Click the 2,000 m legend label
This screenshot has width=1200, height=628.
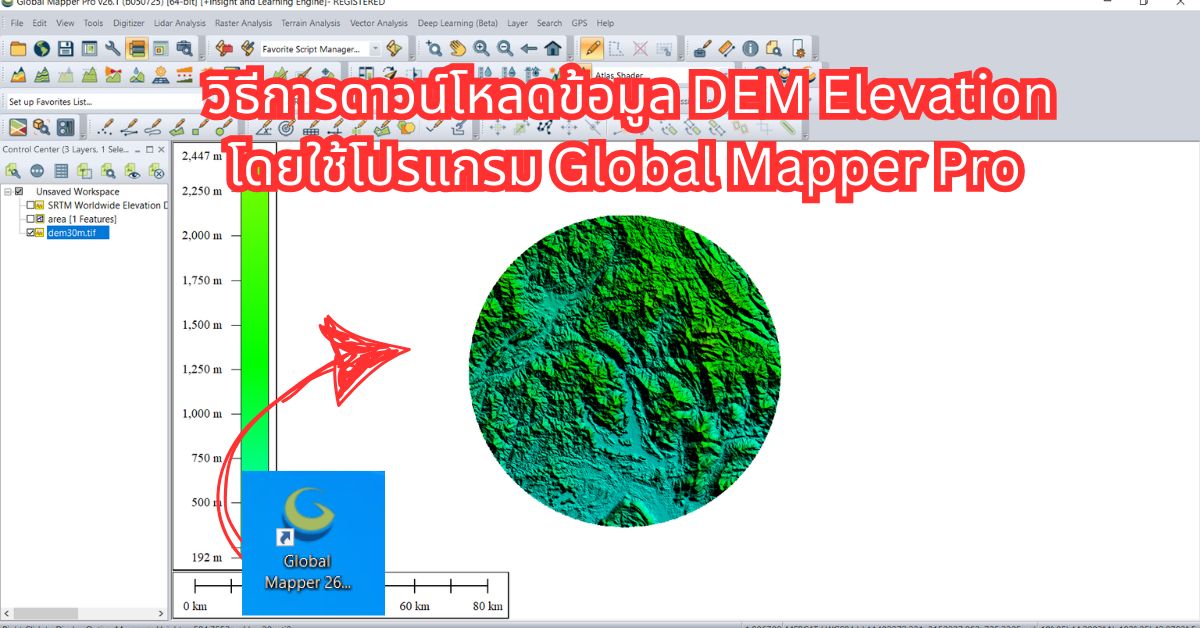pos(201,236)
